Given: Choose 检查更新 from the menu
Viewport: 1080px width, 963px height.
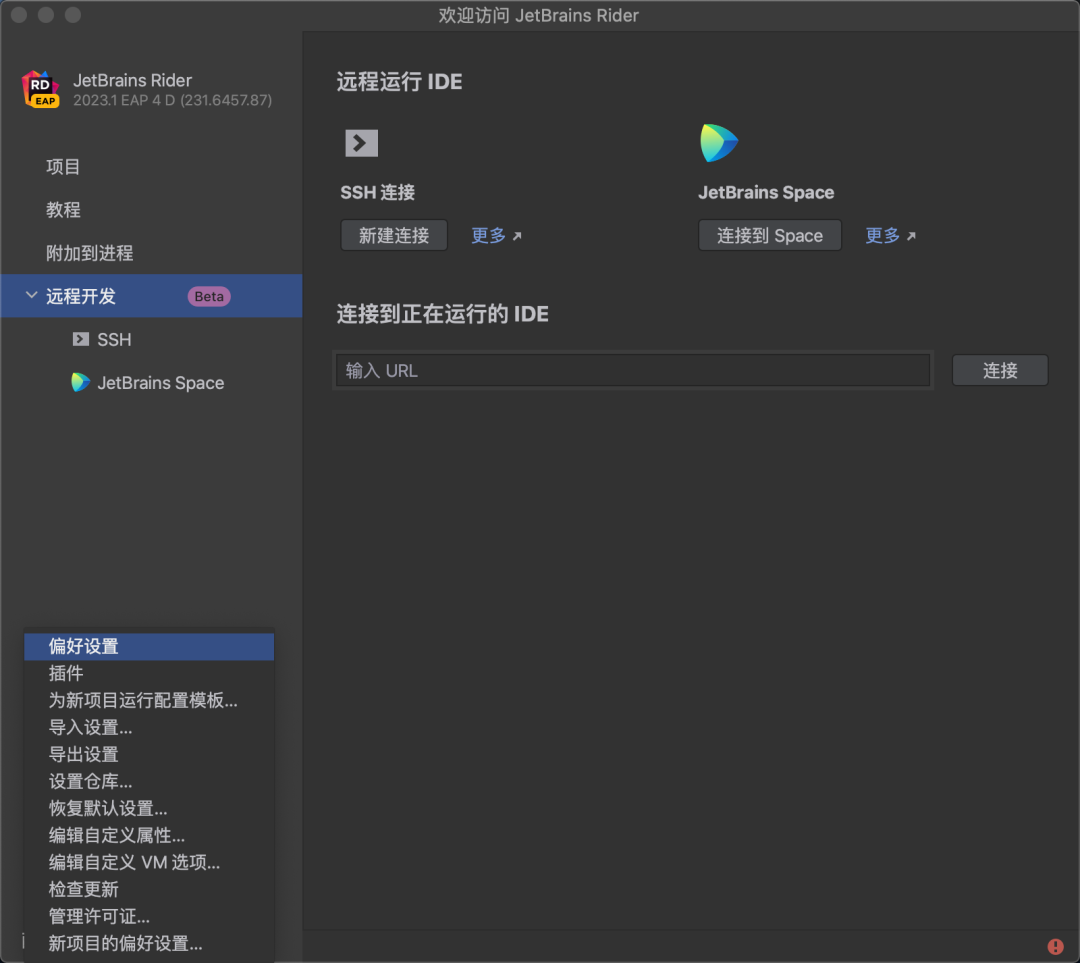Looking at the screenshot, I should [149, 889].
